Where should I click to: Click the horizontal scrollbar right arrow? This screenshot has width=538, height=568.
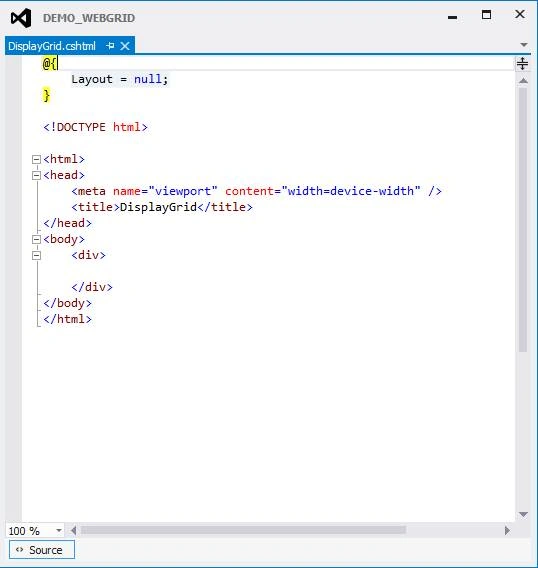tap(507, 531)
